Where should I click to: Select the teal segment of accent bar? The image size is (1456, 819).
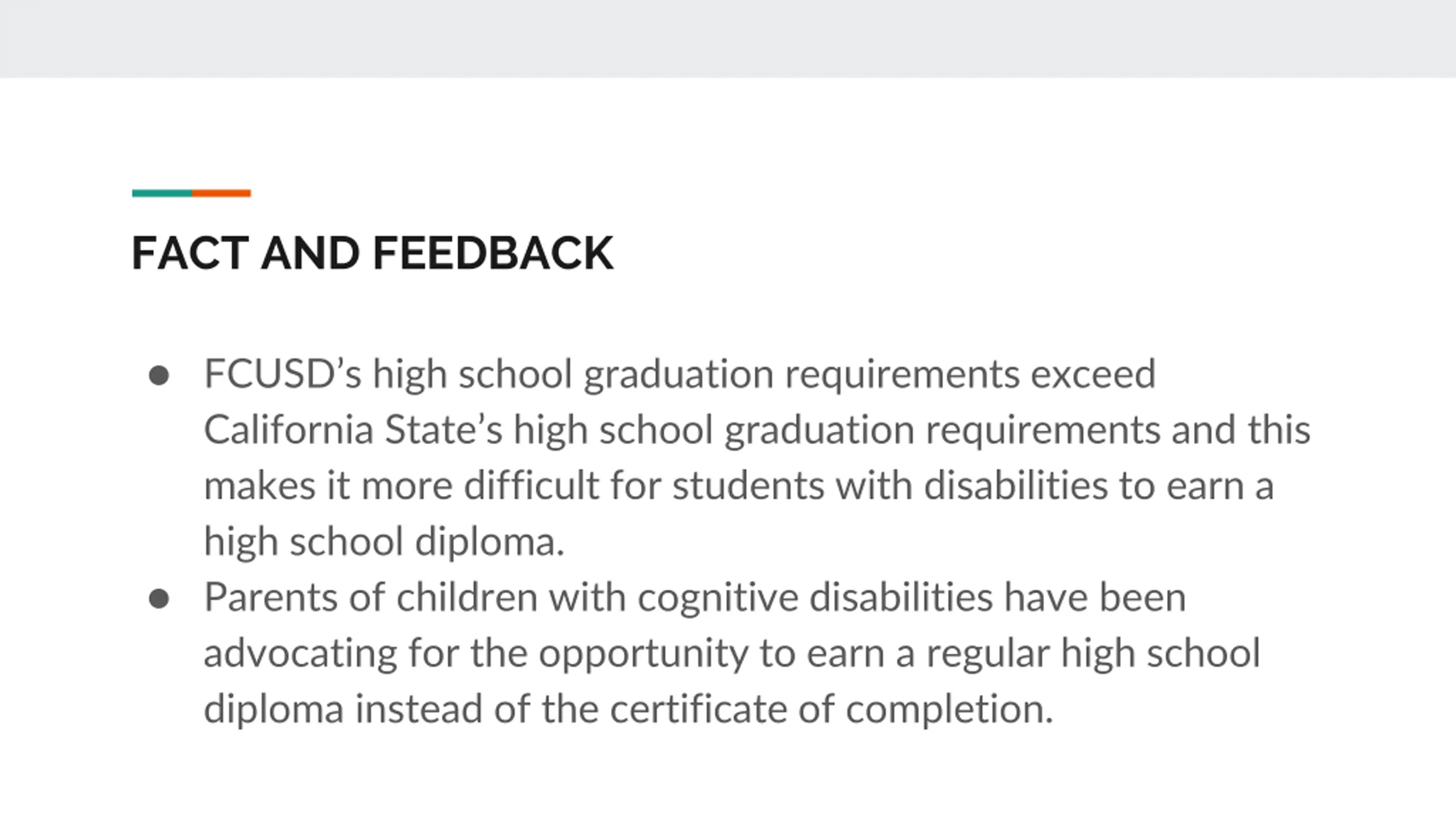162,193
